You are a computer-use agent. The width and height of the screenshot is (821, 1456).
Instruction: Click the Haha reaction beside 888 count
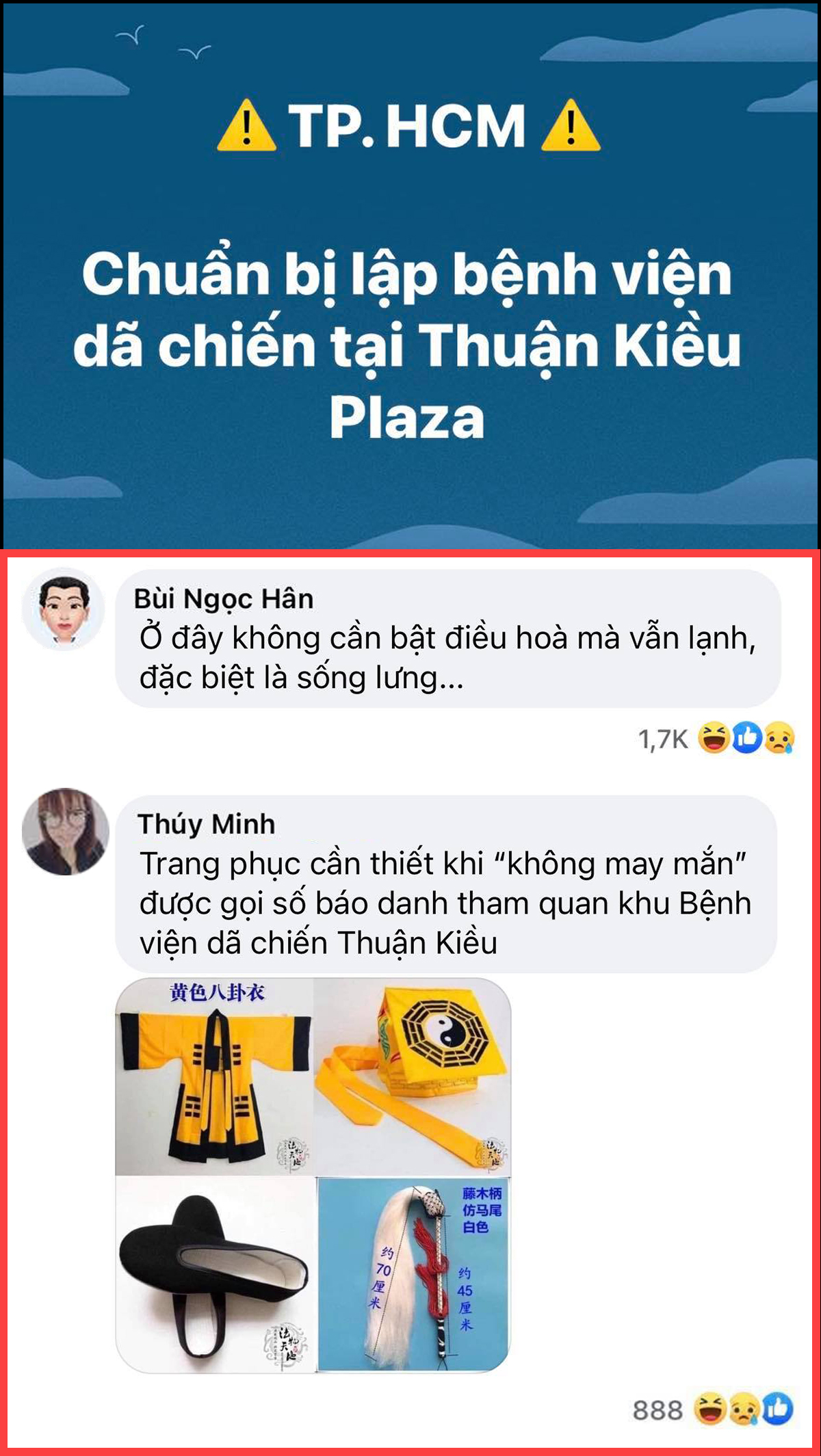[709, 1409]
